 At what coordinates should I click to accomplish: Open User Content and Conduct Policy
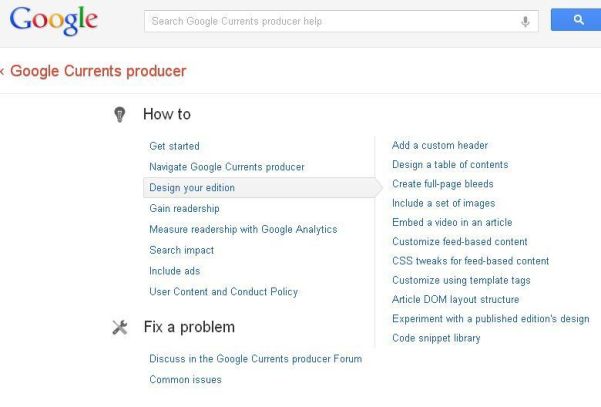pyautogui.click(x=223, y=292)
